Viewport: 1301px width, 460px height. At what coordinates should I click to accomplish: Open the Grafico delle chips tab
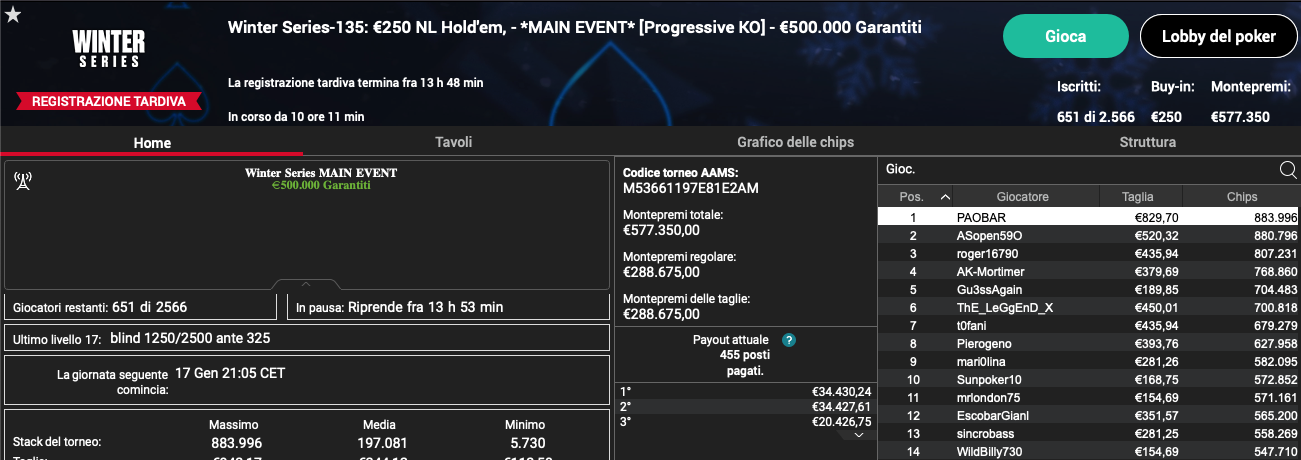coord(795,142)
